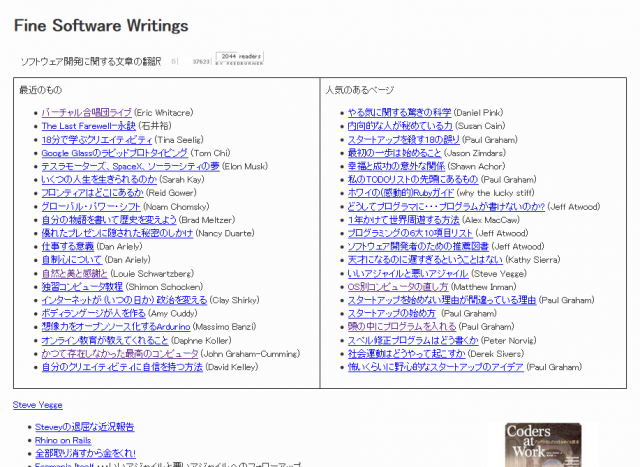The width and height of the screenshot is (640, 467).
Task: Open the Alex MacCaw world trip article
Action: point(404,220)
